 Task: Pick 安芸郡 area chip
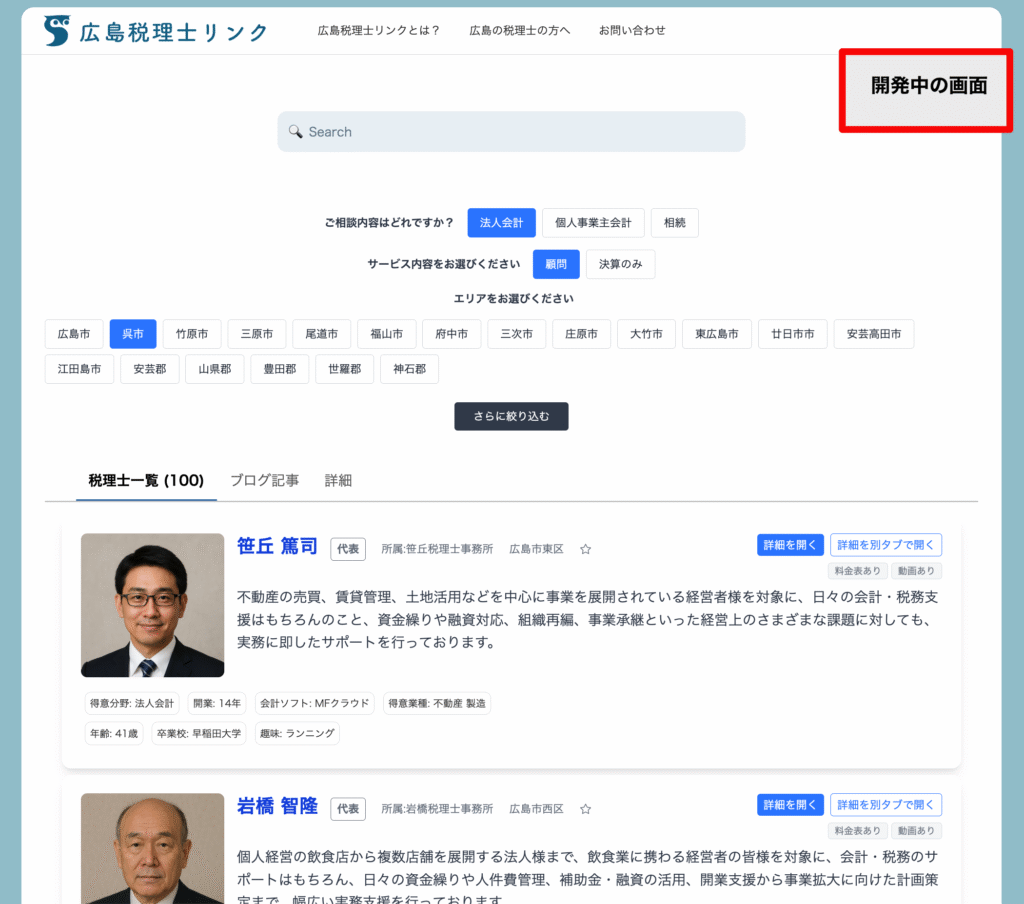[150, 369]
